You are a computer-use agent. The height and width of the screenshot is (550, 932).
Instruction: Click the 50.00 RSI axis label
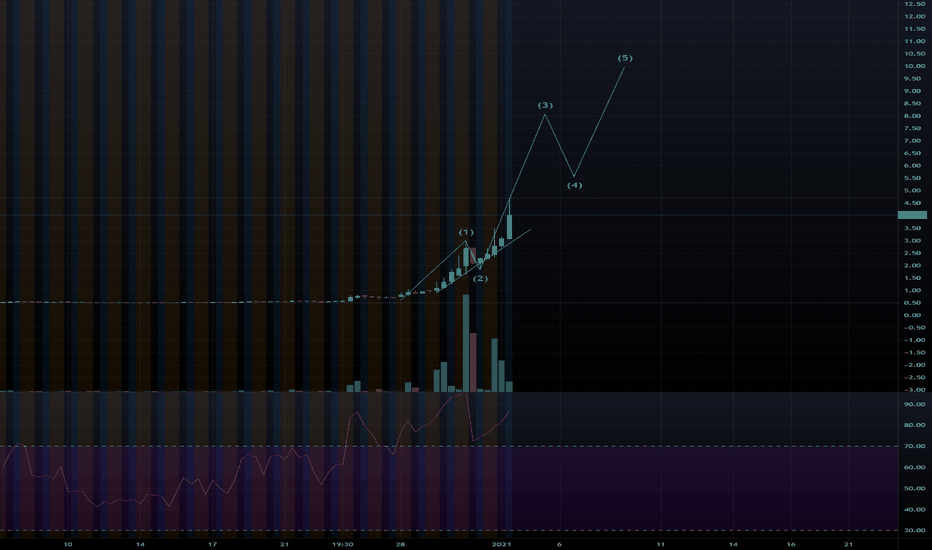pyautogui.click(x=915, y=488)
